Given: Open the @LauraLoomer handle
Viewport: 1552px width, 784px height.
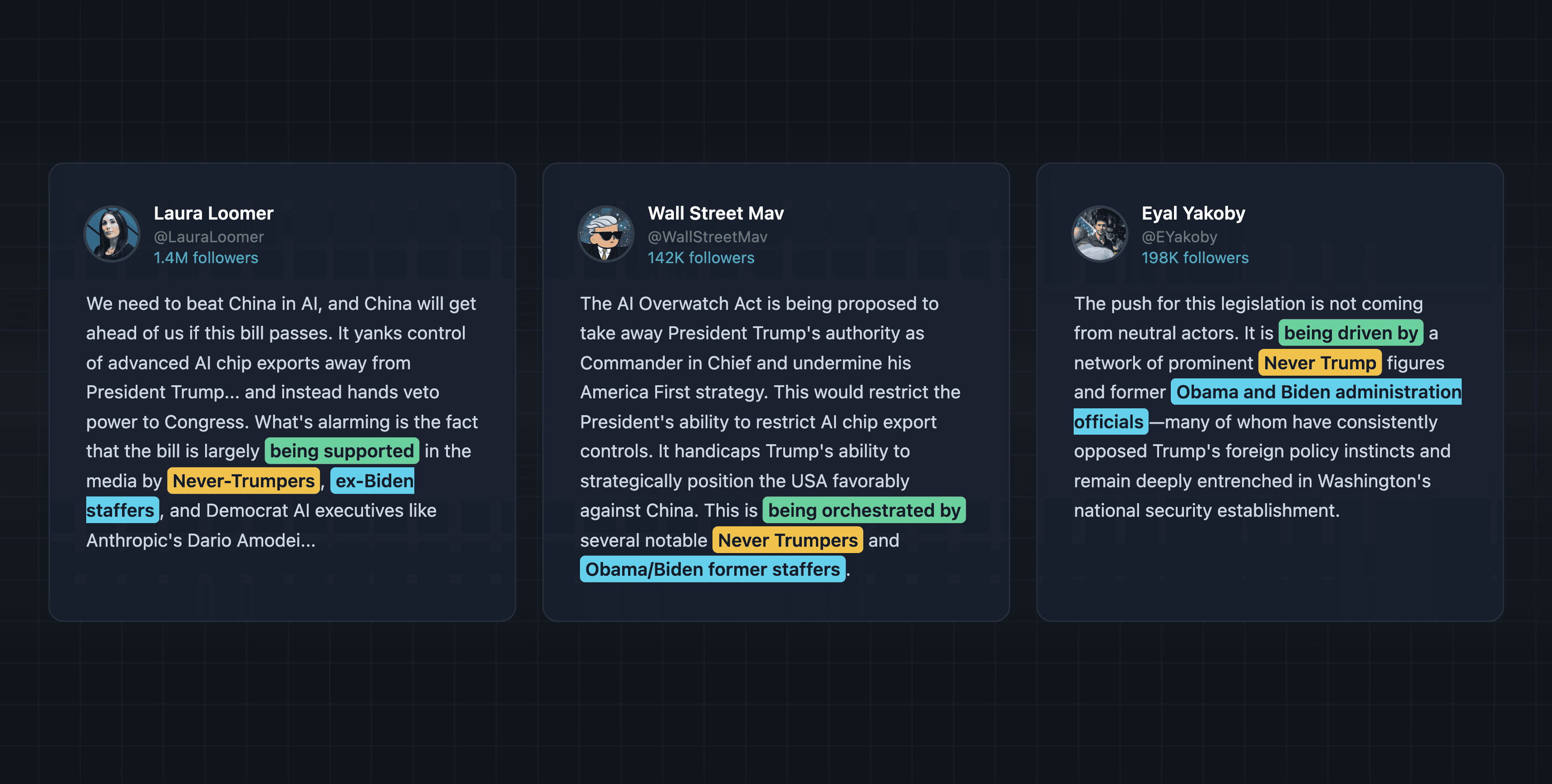Looking at the screenshot, I should [208, 237].
